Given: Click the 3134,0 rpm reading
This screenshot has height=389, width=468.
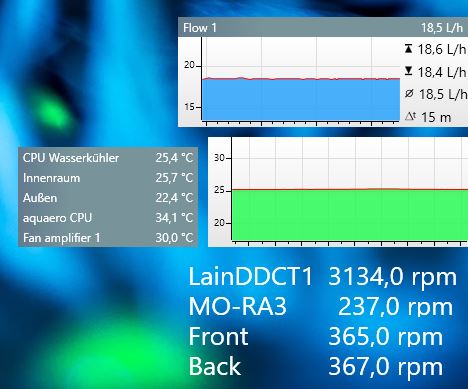Looking at the screenshot, I should pyautogui.click(x=392, y=277).
